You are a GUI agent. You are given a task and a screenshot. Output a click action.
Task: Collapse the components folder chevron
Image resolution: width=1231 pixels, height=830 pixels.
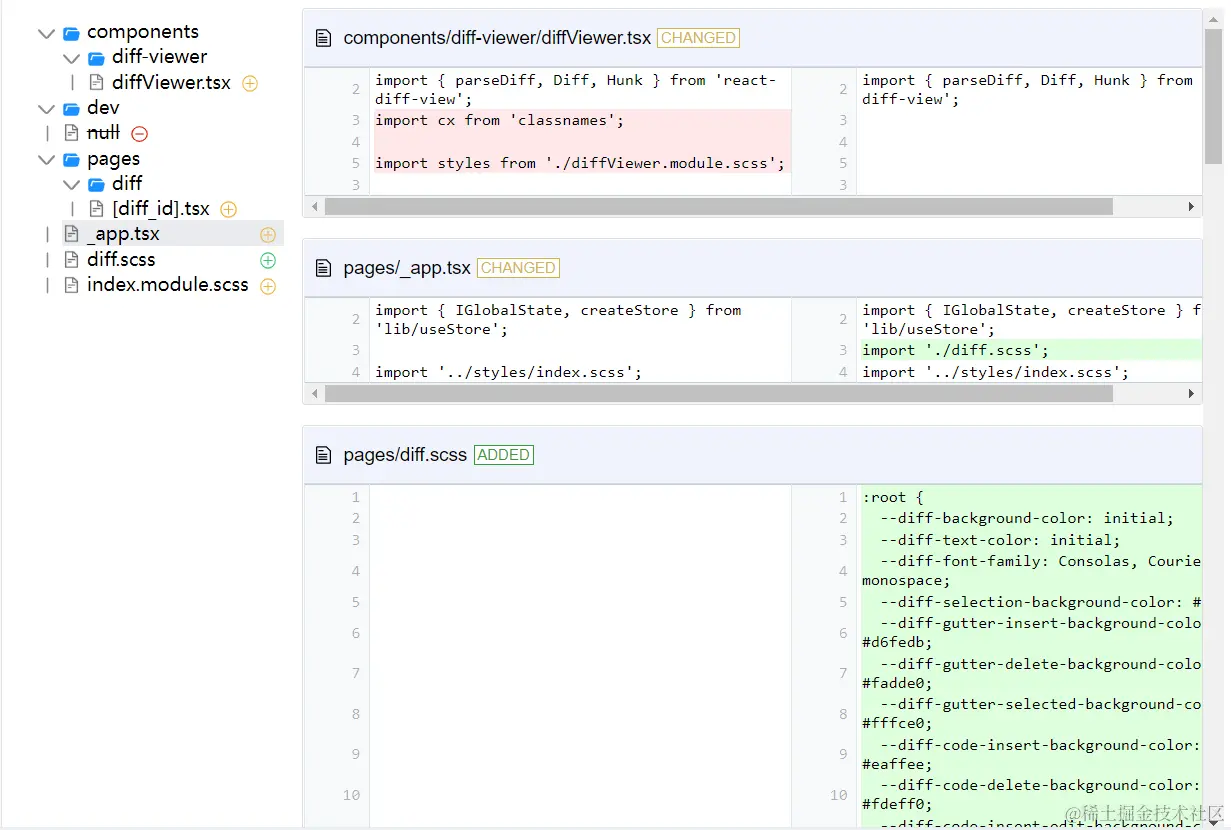(46, 33)
